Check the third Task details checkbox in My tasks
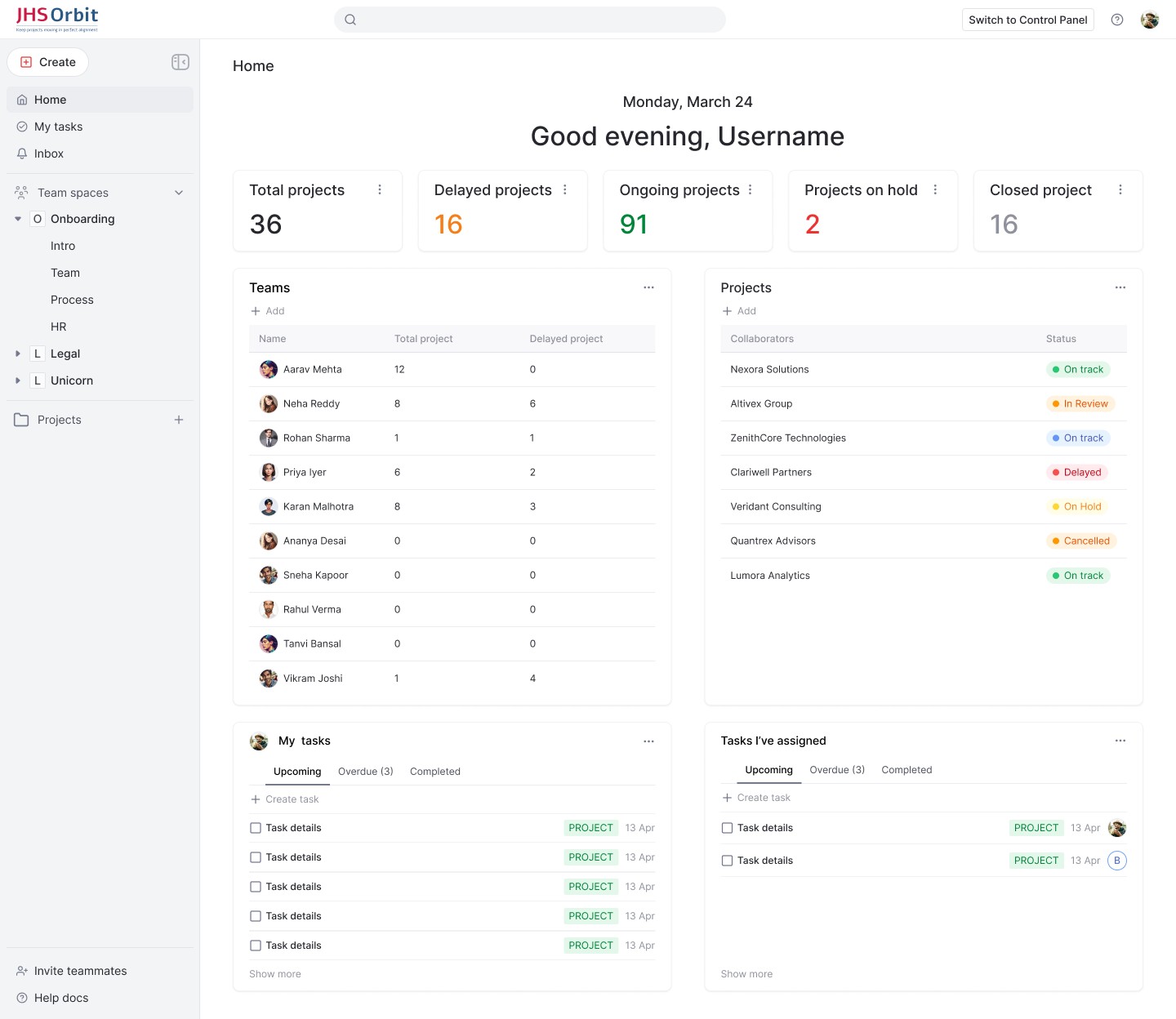Viewport: 1176px width, 1019px height. [256, 887]
